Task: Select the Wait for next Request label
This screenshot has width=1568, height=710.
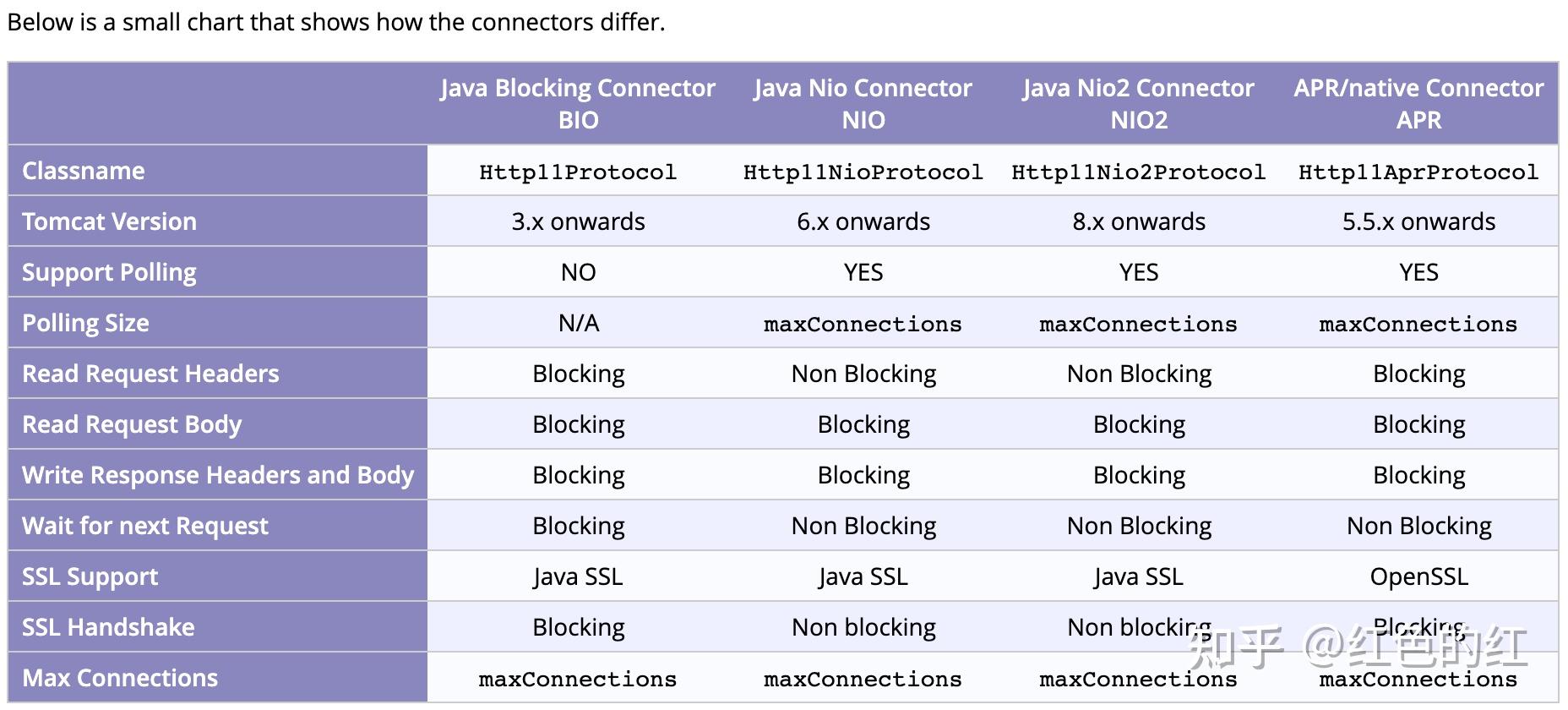Action: 144,526
